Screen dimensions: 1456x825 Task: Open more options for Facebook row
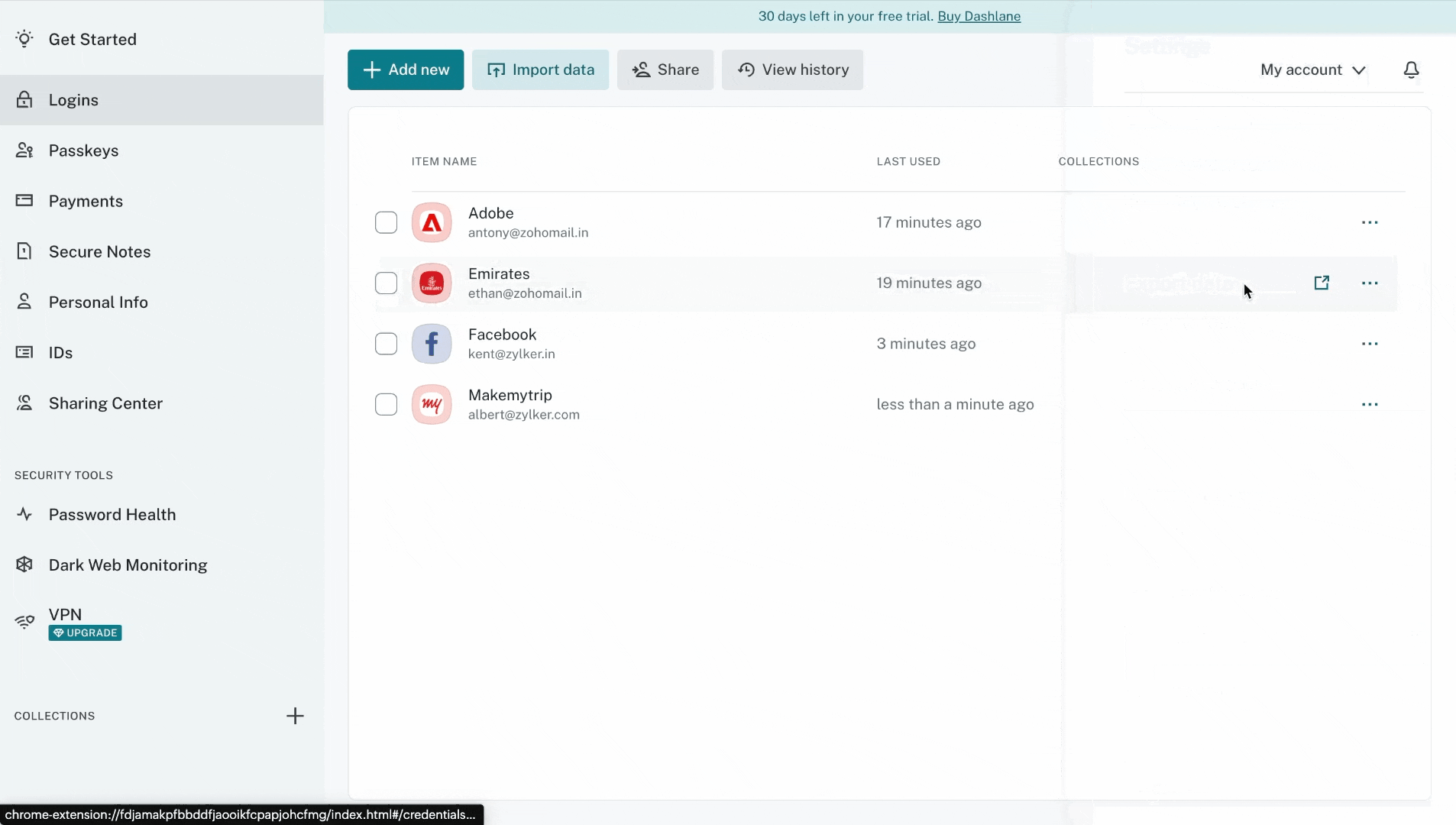[1370, 344]
